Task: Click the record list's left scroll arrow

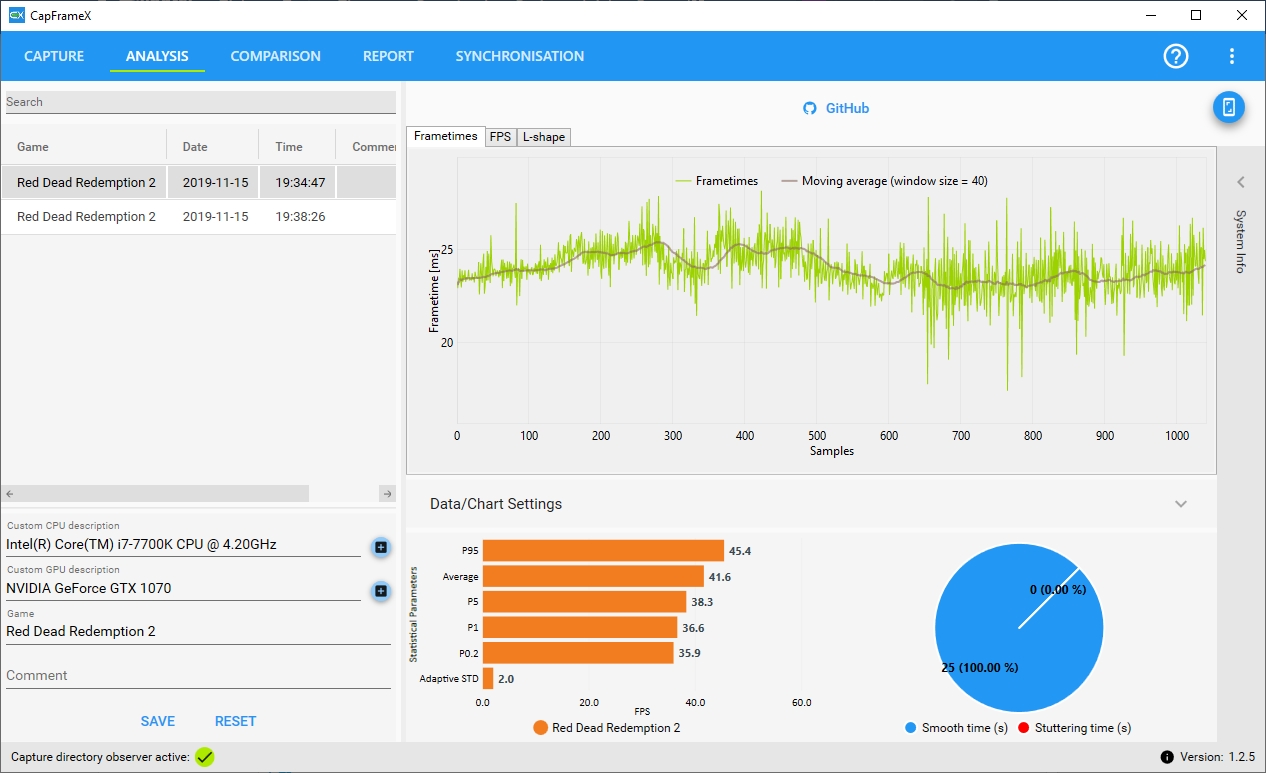Action: (x=10, y=494)
